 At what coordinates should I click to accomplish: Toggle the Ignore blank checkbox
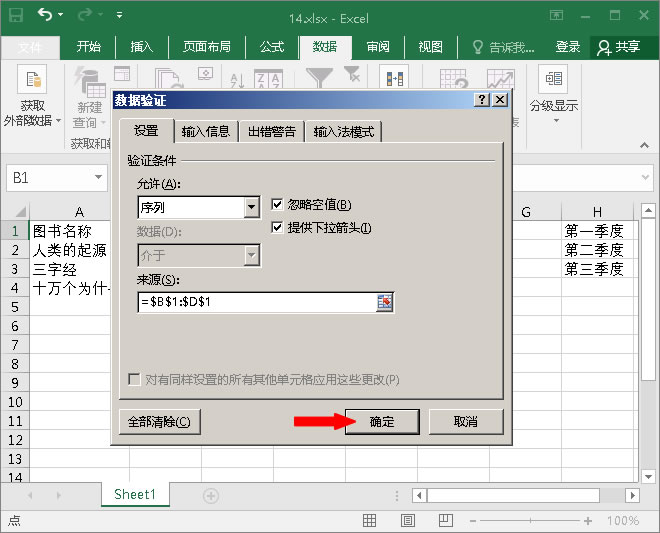click(x=278, y=205)
